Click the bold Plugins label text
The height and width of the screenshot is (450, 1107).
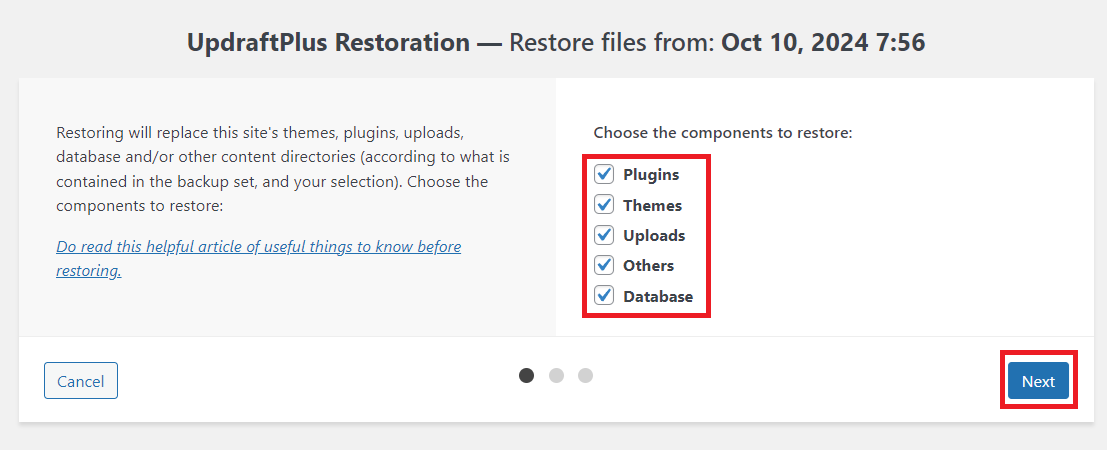point(651,175)
